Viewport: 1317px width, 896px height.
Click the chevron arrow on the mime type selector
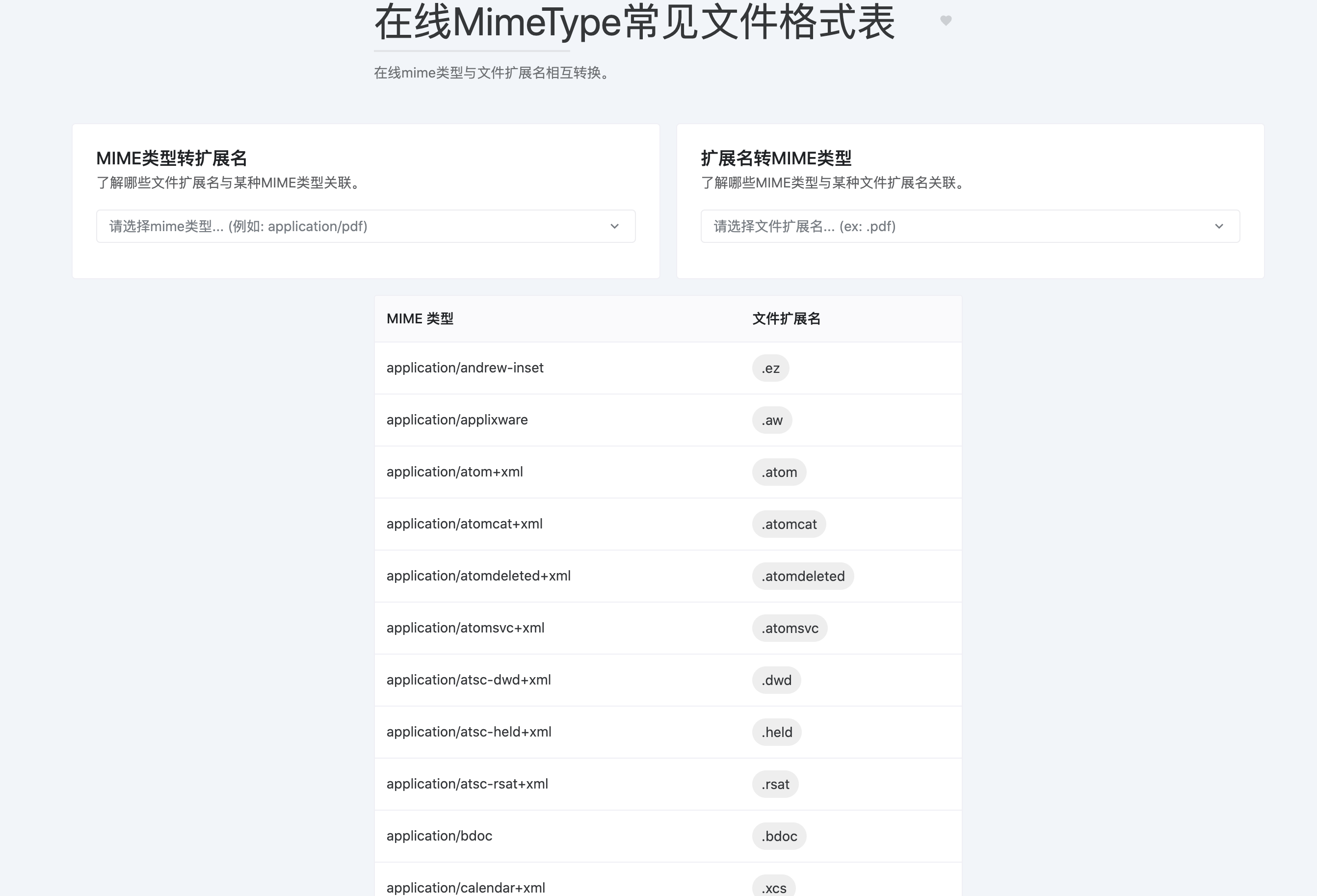[x=615, y=227]
